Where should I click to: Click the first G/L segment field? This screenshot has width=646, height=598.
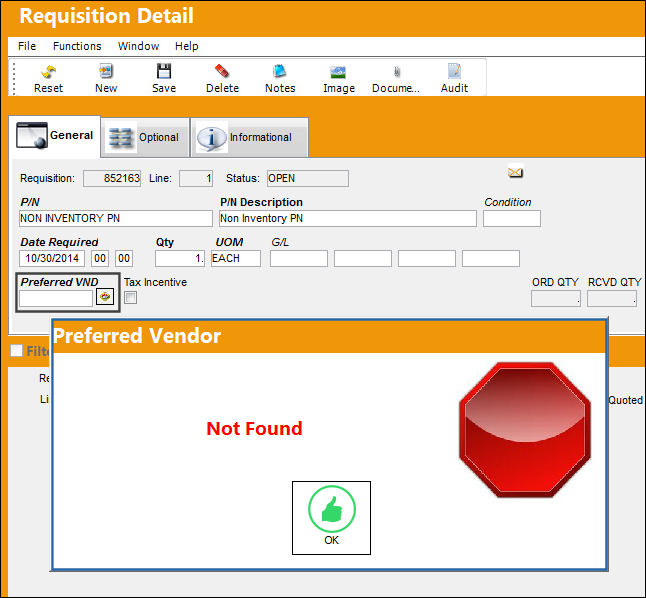299,258
